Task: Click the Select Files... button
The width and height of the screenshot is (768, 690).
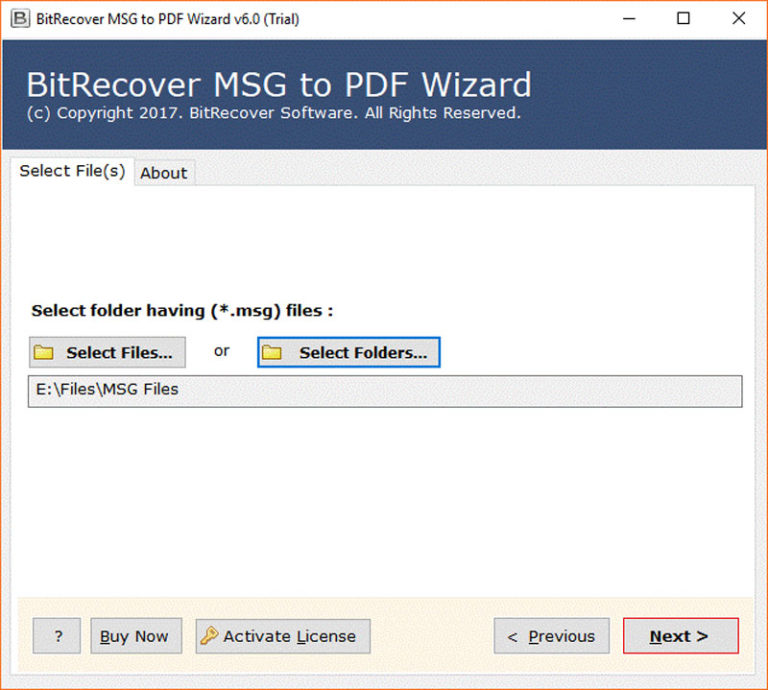Action: tap(107, 352)
